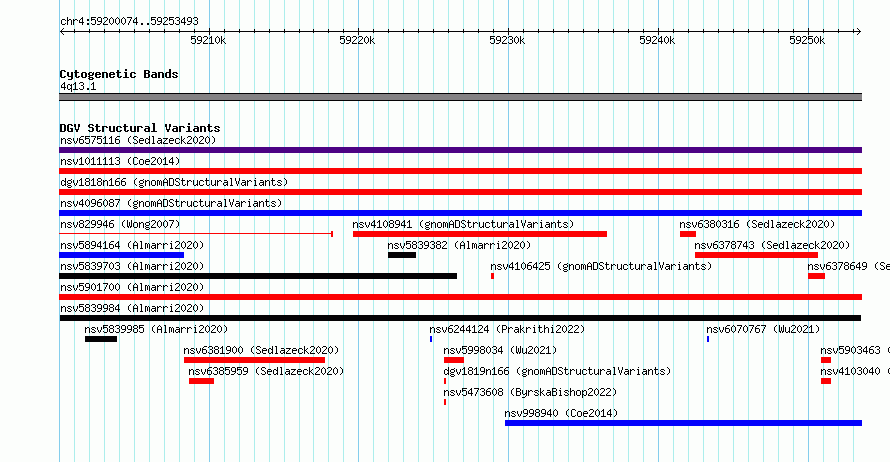Select nsv998940 (Coe2014) label
This screenshot has height=462, width=890.
point(561,413)
